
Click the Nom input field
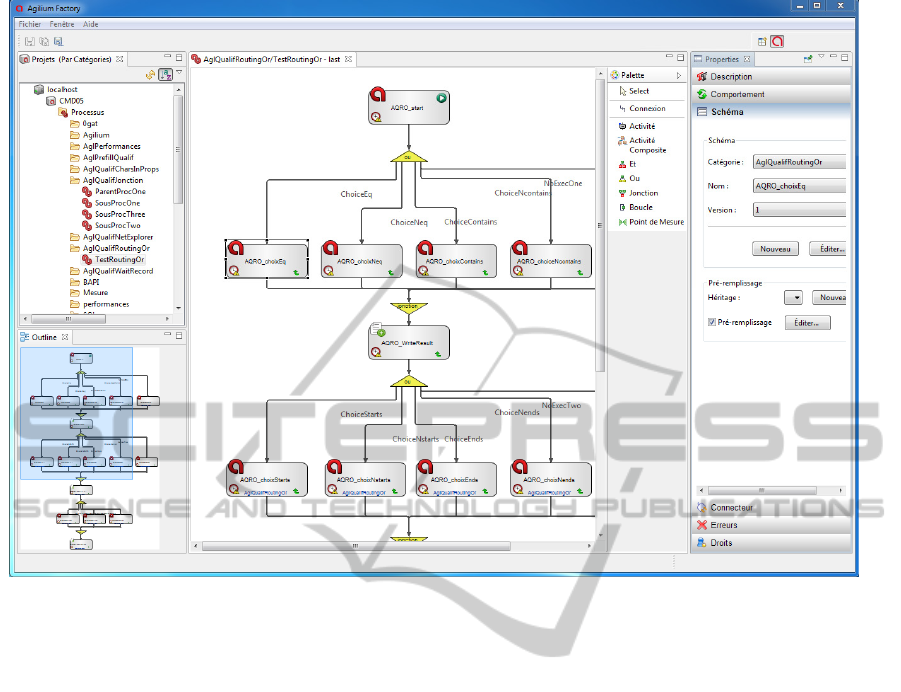tap(799, 186)
